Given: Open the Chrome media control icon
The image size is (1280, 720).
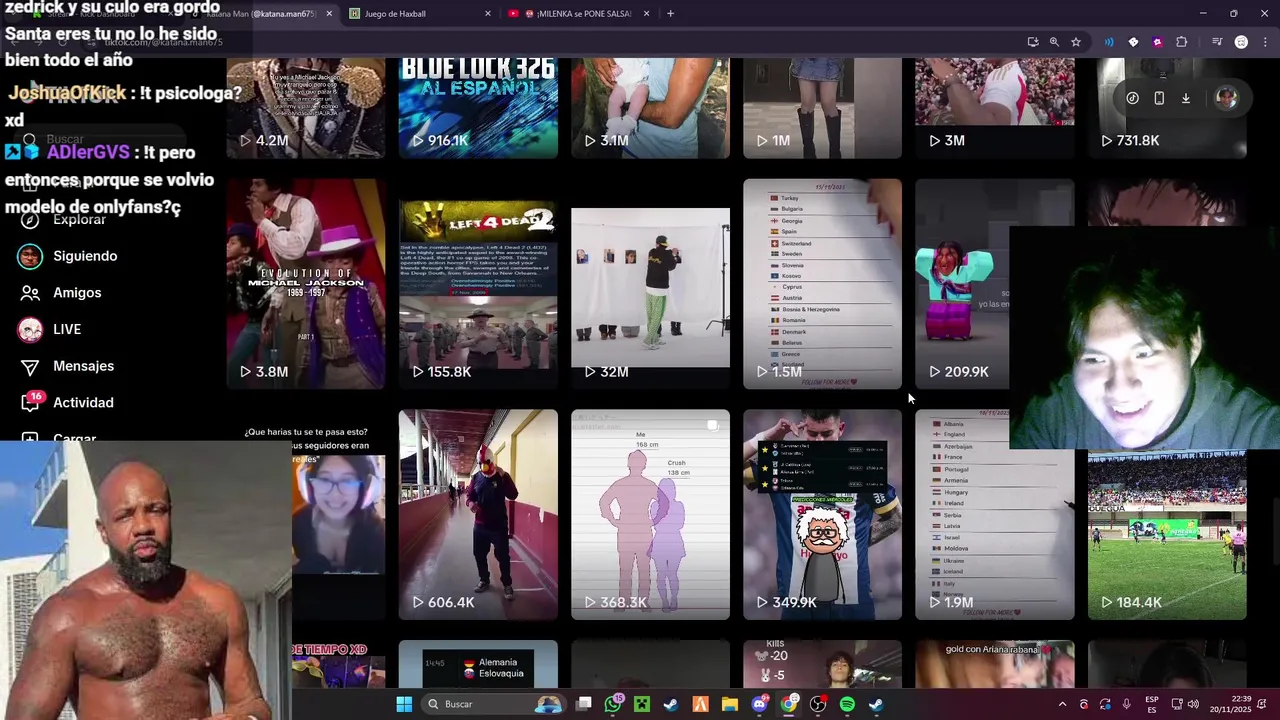Looking at the screenshot, I should click(1217, 42).
